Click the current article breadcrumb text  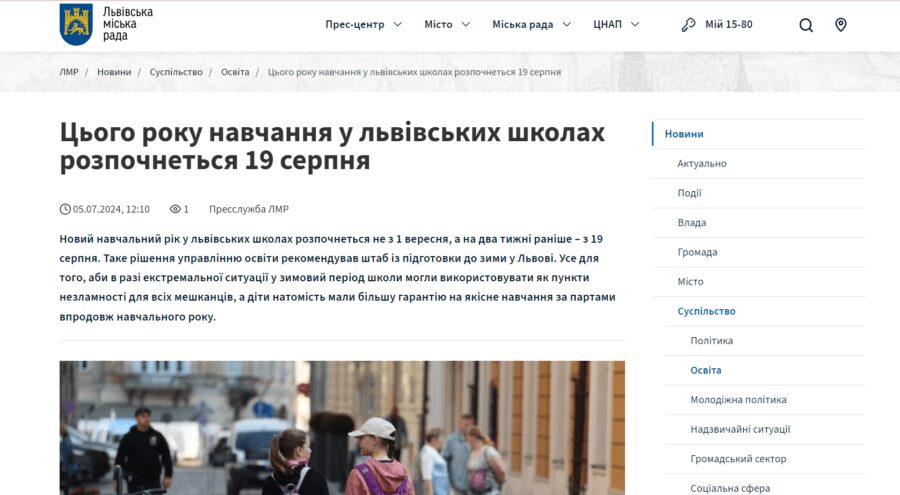[x=414, y=72]
